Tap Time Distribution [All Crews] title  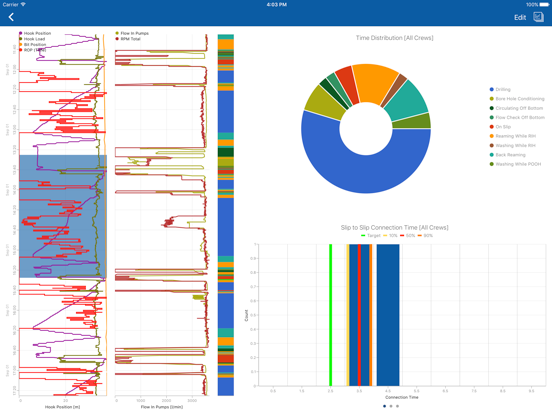point(394,38)
